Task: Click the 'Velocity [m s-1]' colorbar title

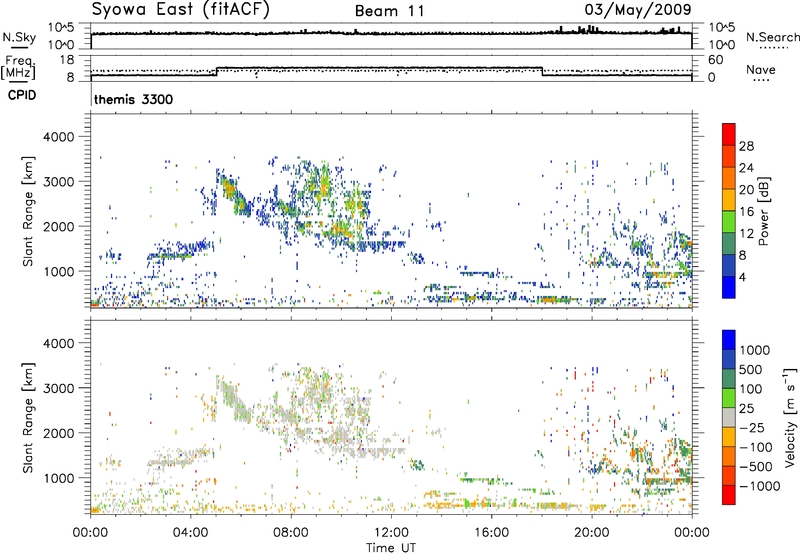Action: point(789,417)
